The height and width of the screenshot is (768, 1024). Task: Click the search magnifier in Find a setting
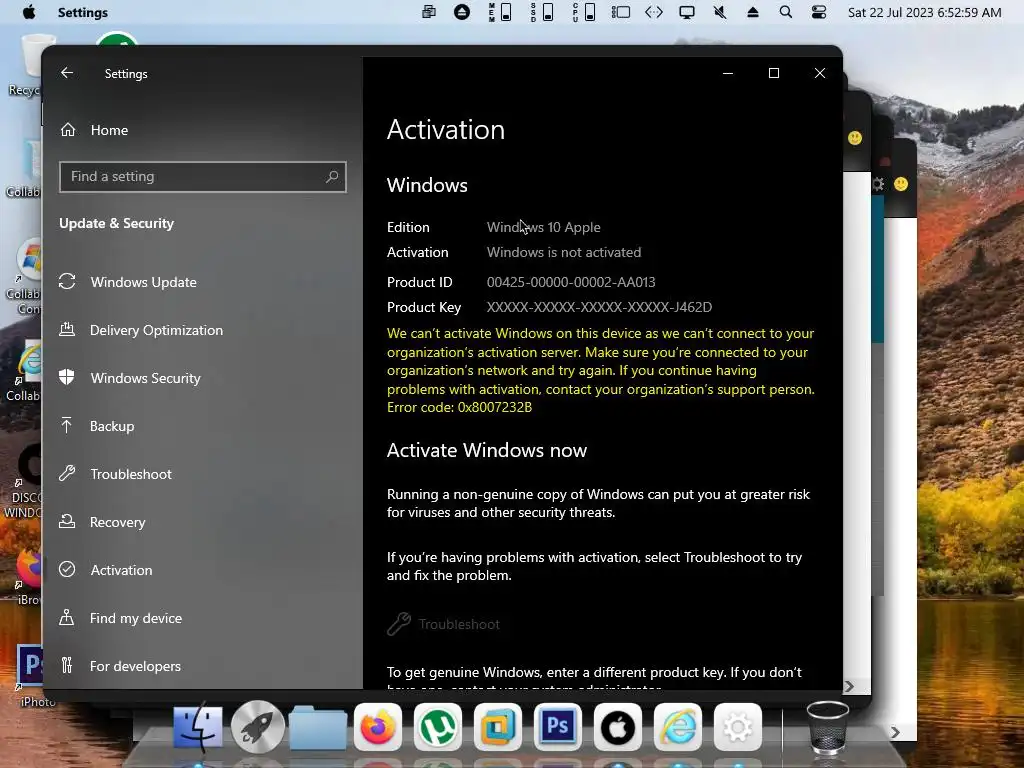[x=332, y=176]
